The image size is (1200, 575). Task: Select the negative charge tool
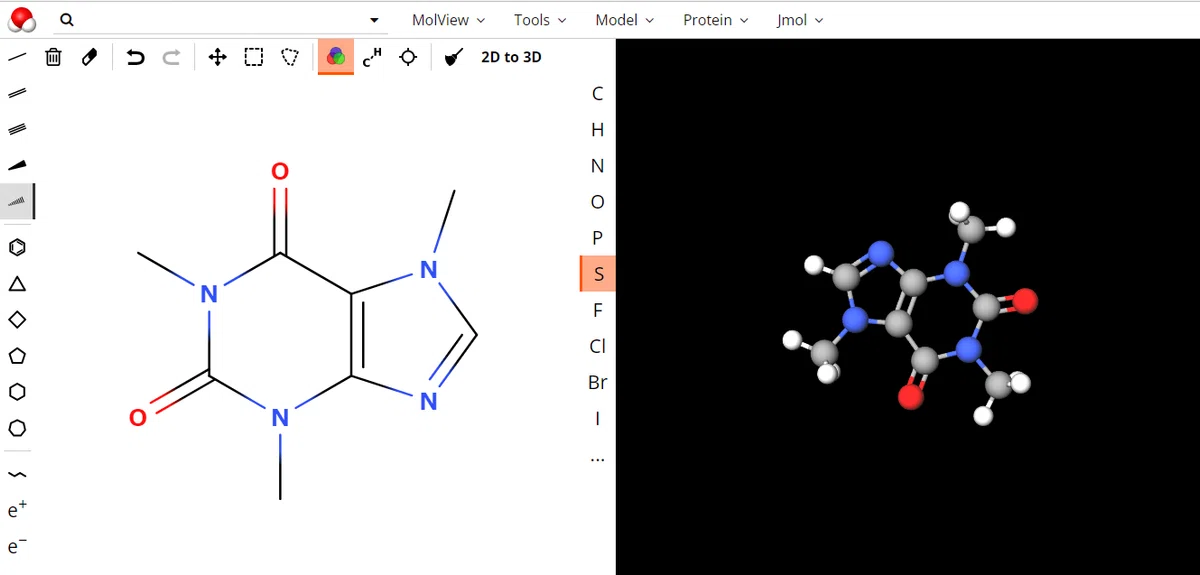click(17, 546)
